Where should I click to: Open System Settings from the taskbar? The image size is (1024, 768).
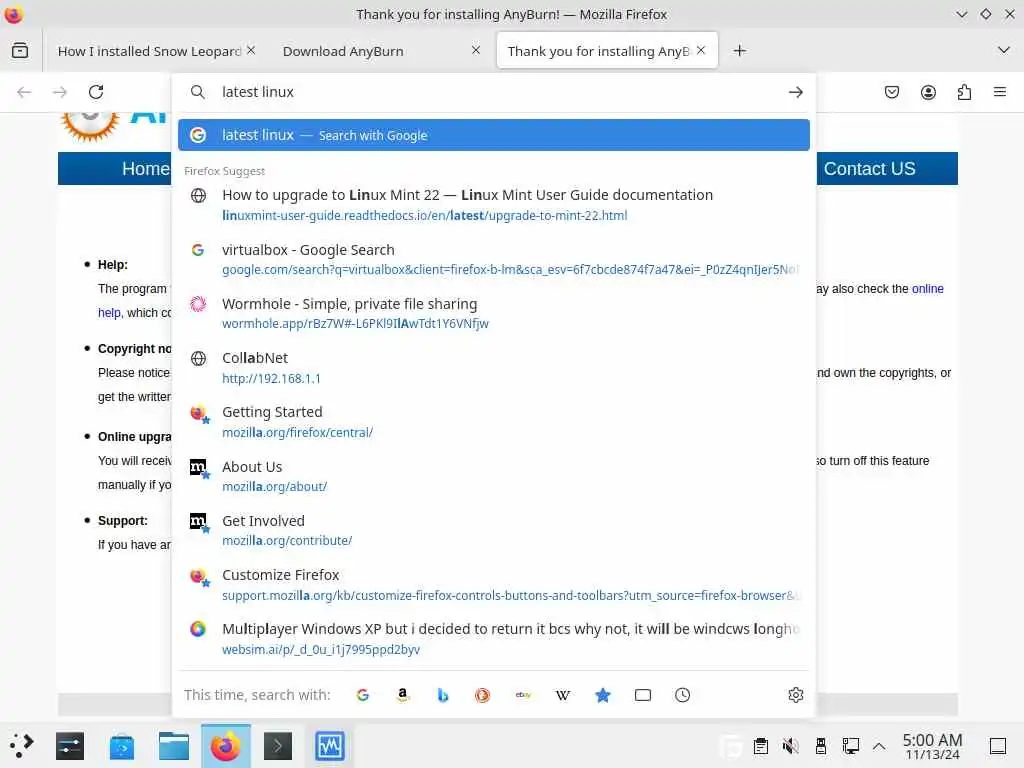coord(70,745)
